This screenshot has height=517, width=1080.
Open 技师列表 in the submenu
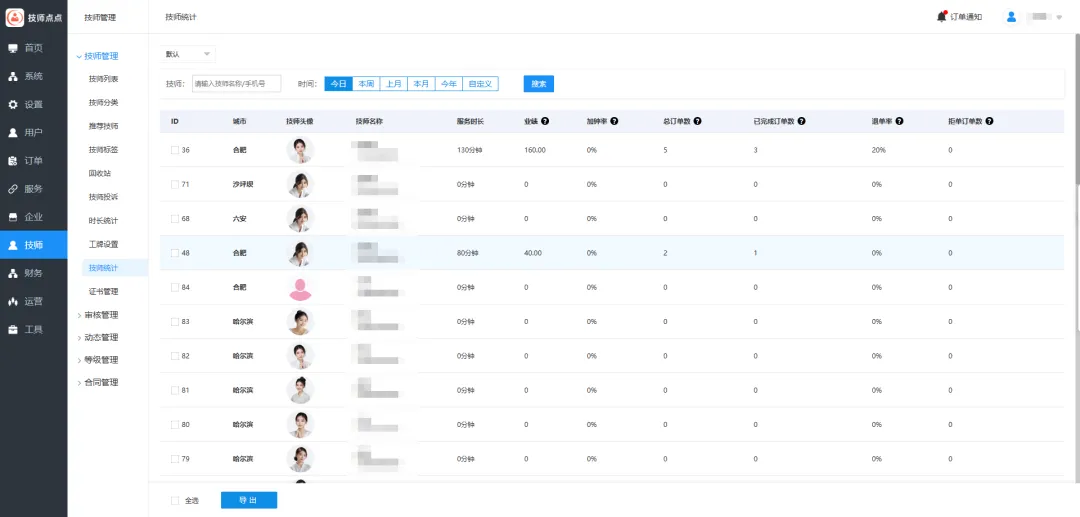[103, 79]
